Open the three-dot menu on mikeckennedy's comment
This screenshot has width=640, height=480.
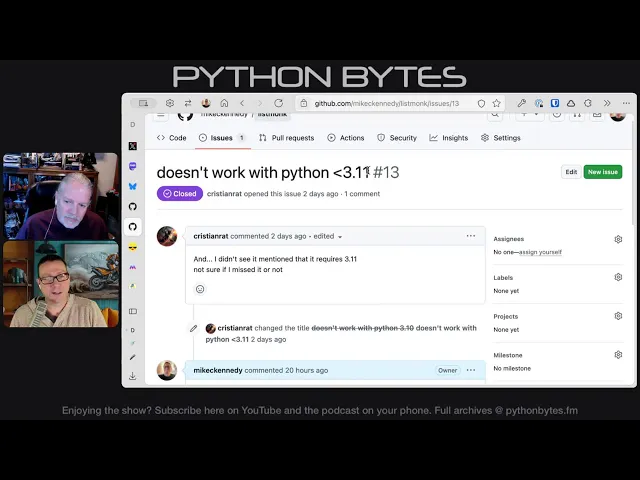tap(471, 370)
